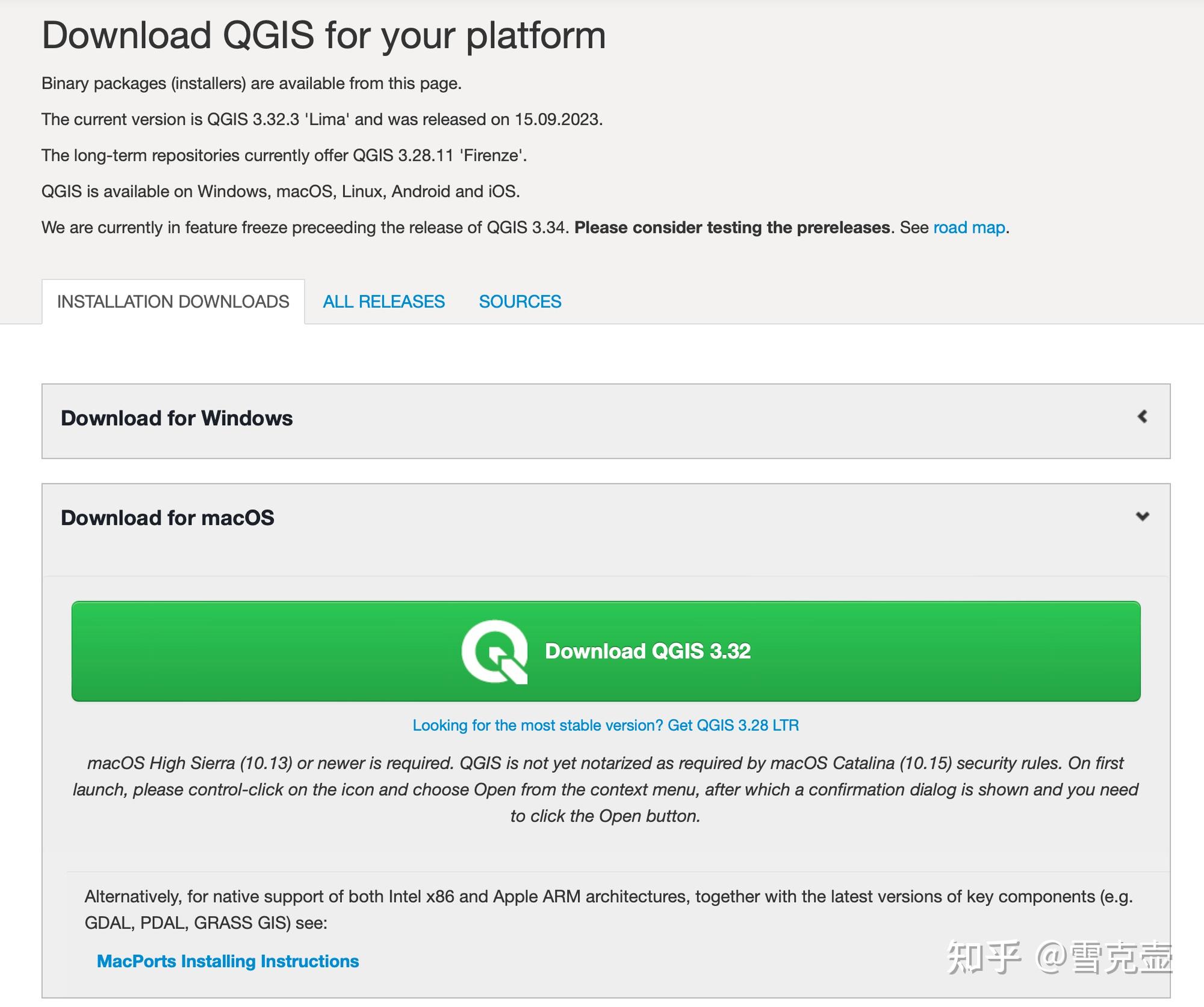Image resolution: width=1204 pixels, height=1007 pixels.
Task: Open the road map link
Action: (x=968, y=228)
